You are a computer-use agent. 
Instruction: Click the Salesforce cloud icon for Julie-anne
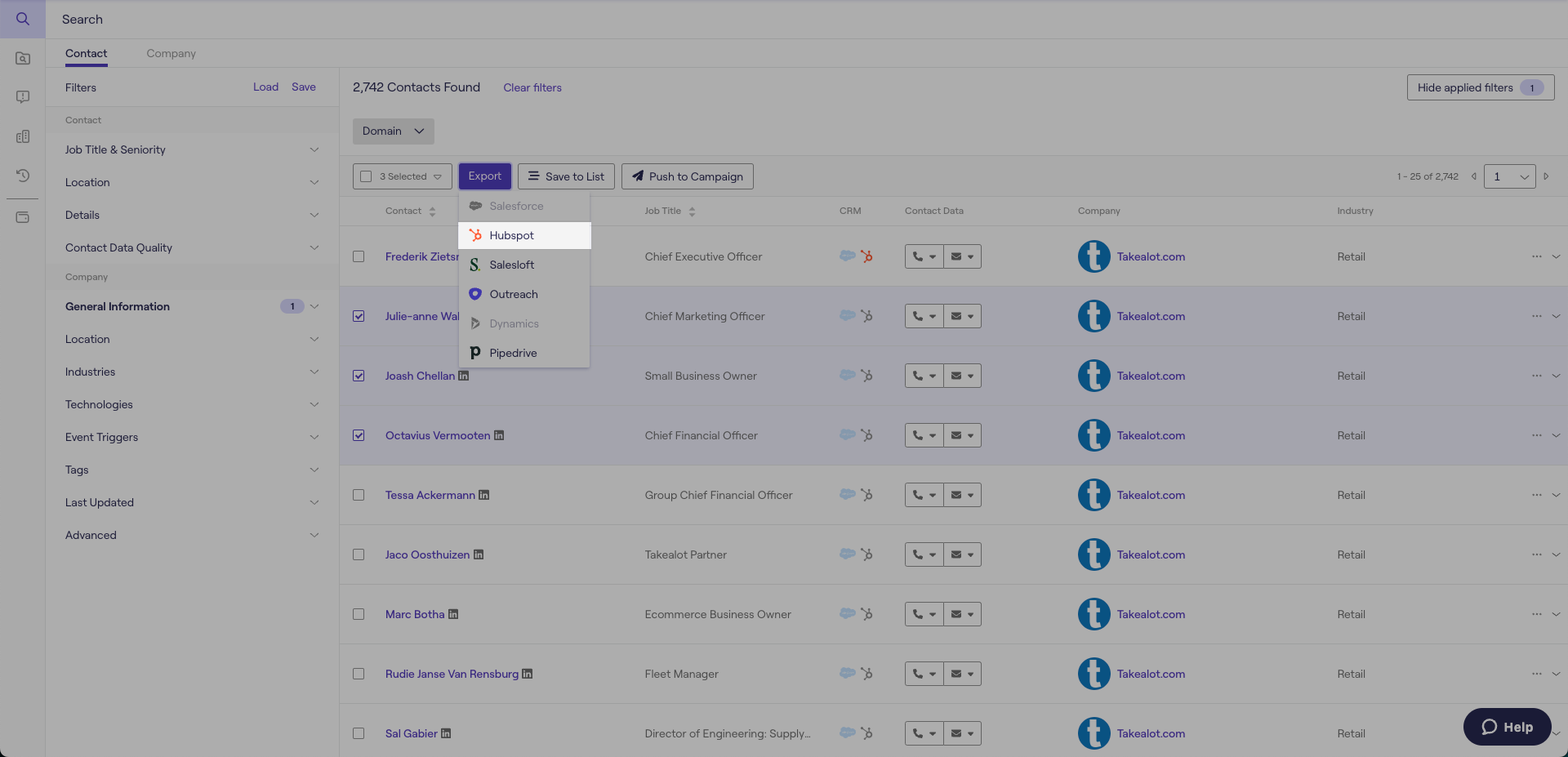(848, 315)
